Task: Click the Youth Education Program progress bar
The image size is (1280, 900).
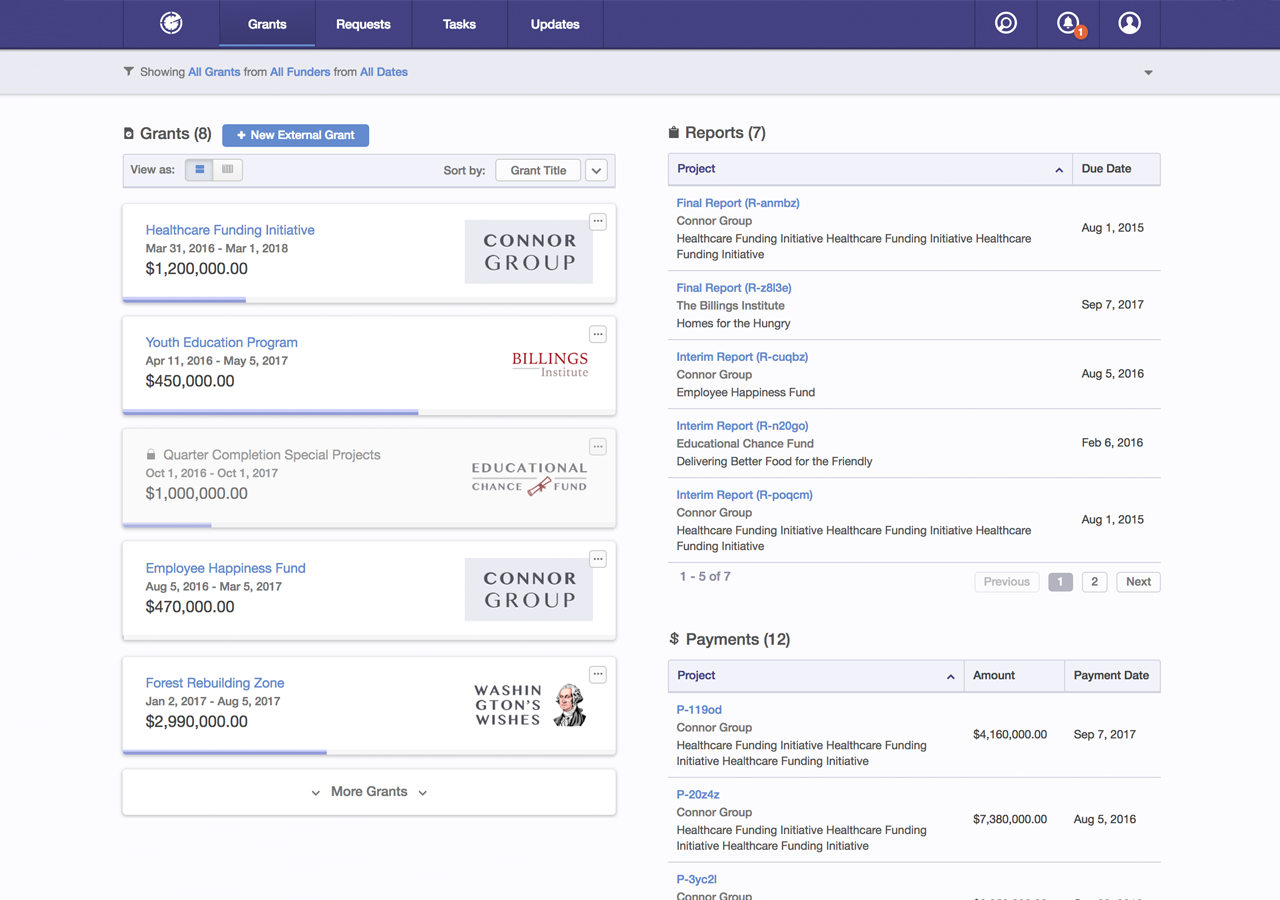Action: pos(270,412)
